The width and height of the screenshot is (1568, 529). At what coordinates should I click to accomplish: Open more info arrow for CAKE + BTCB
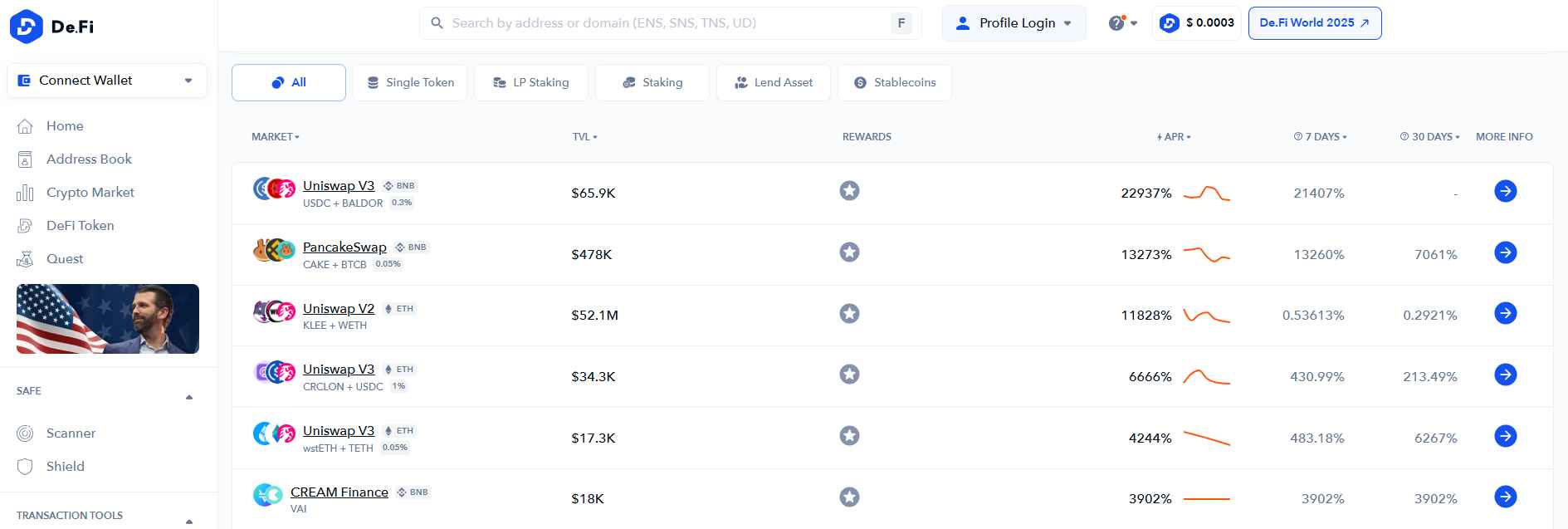(x=1506, y=252)
